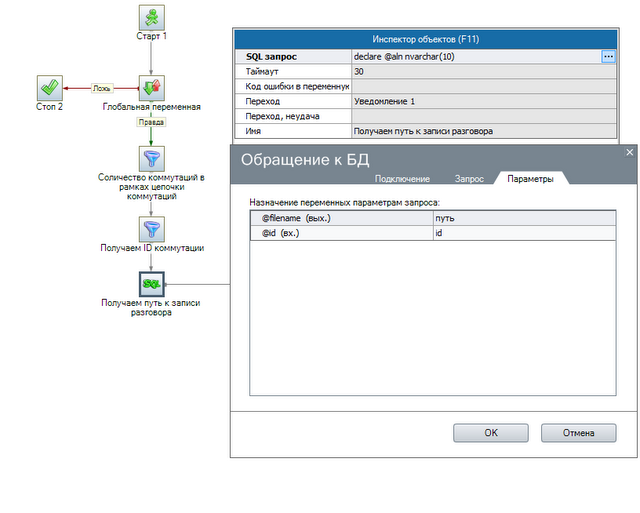Select the Получаем ID коммутации filter icon
This screenshot has height=513, width=640.
tap(151, 228)
